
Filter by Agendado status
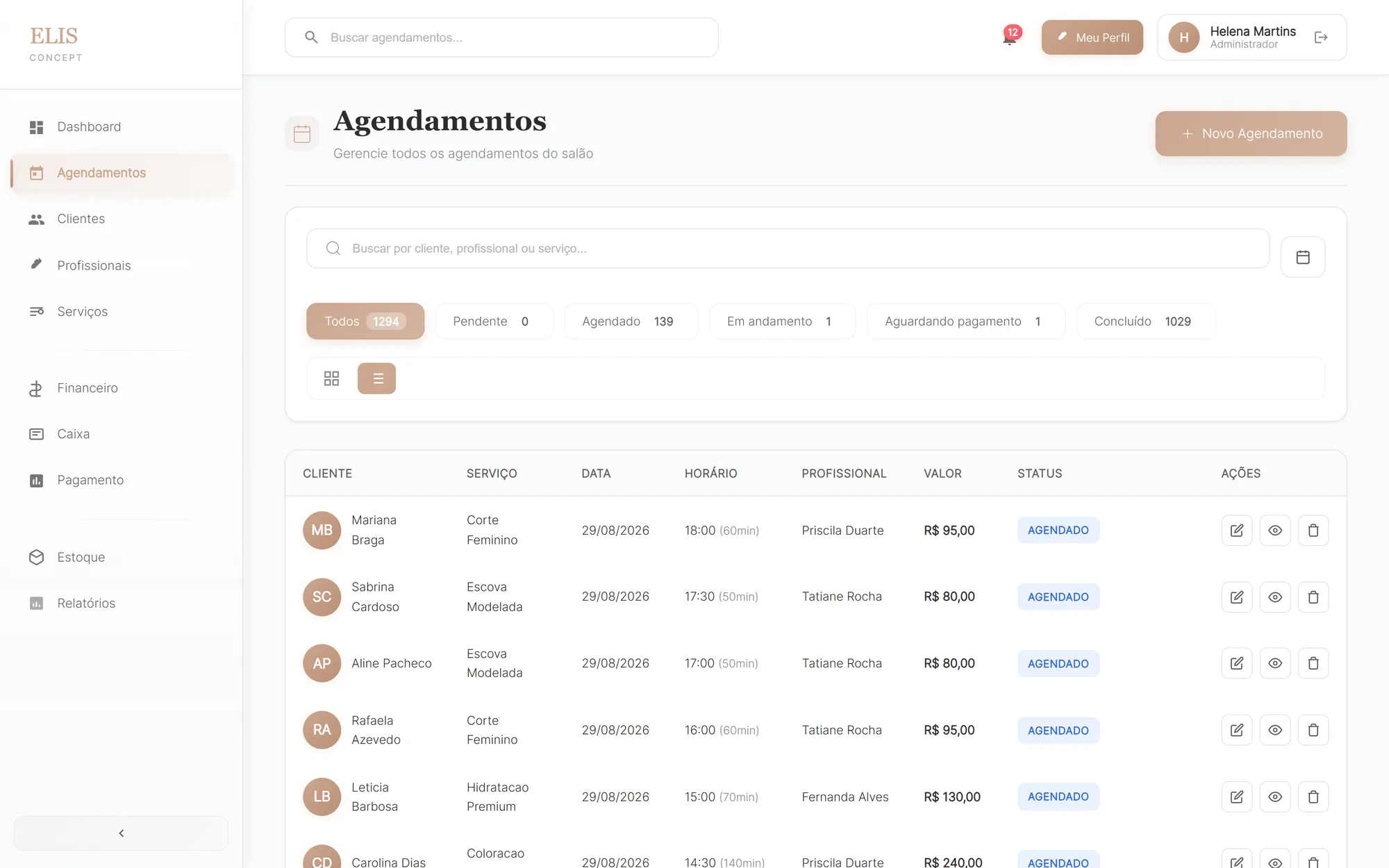(631, 322)
